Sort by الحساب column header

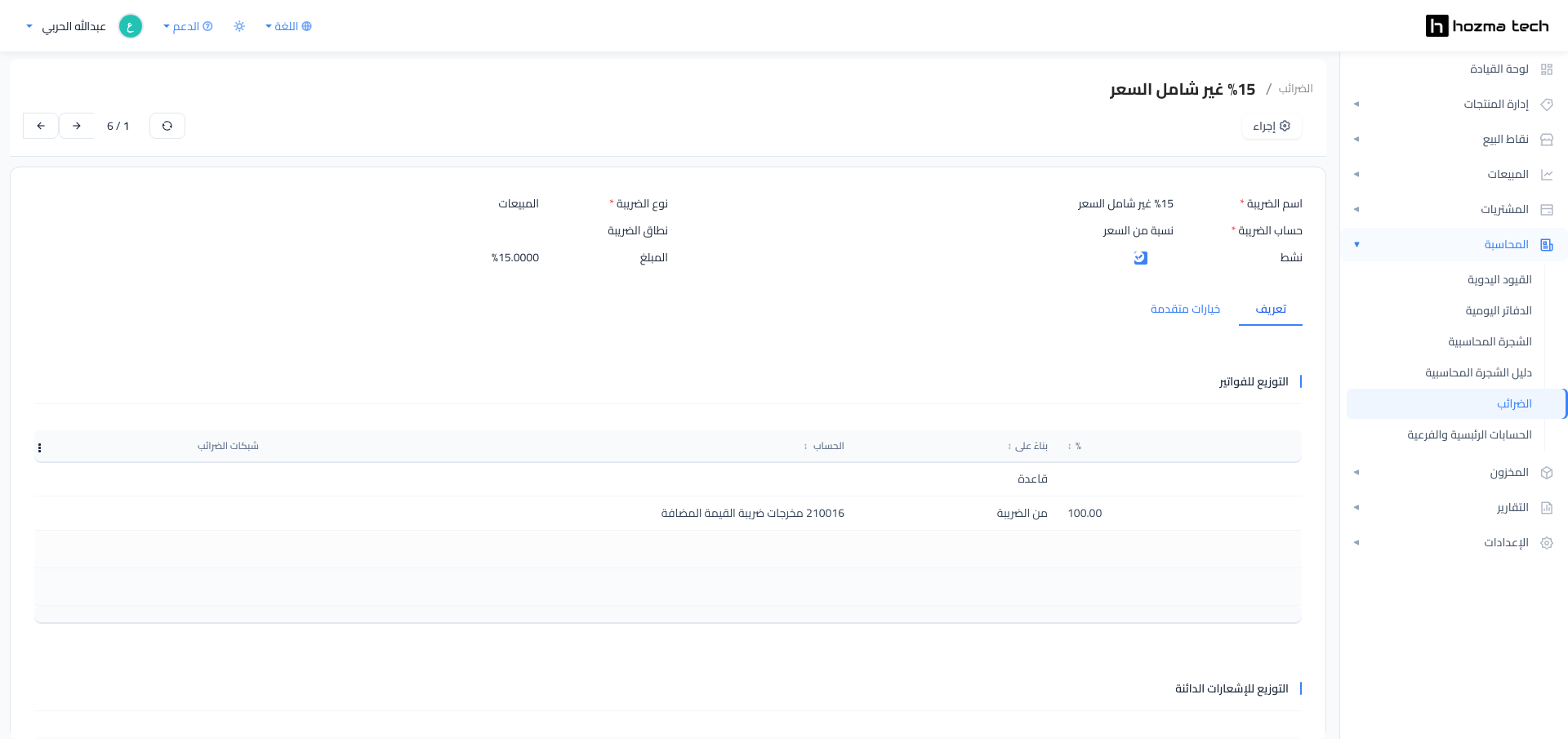(828, 446)
